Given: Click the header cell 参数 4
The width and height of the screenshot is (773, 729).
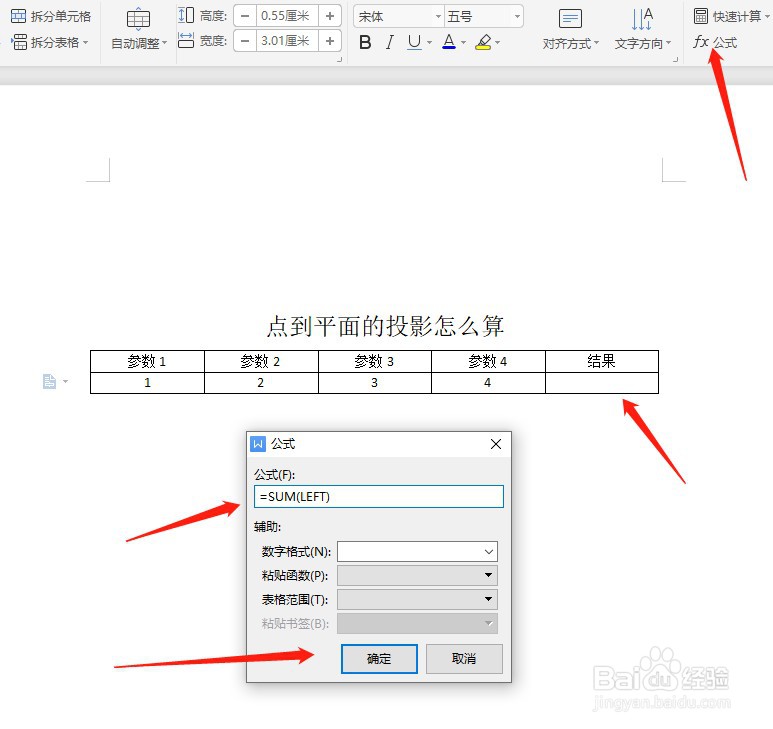Looking at the screenshot, I should tap(488, 361).
